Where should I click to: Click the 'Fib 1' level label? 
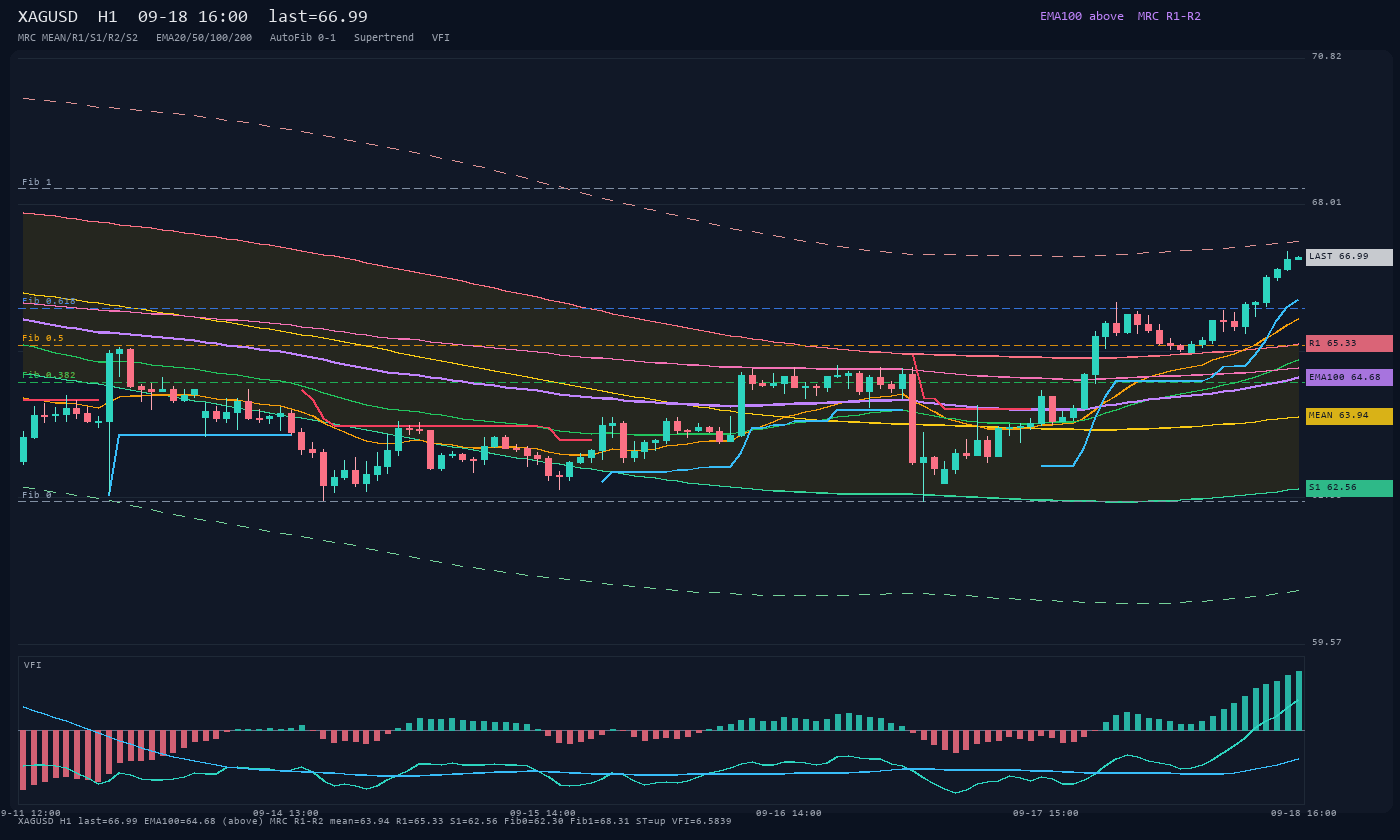click(37, 182)
